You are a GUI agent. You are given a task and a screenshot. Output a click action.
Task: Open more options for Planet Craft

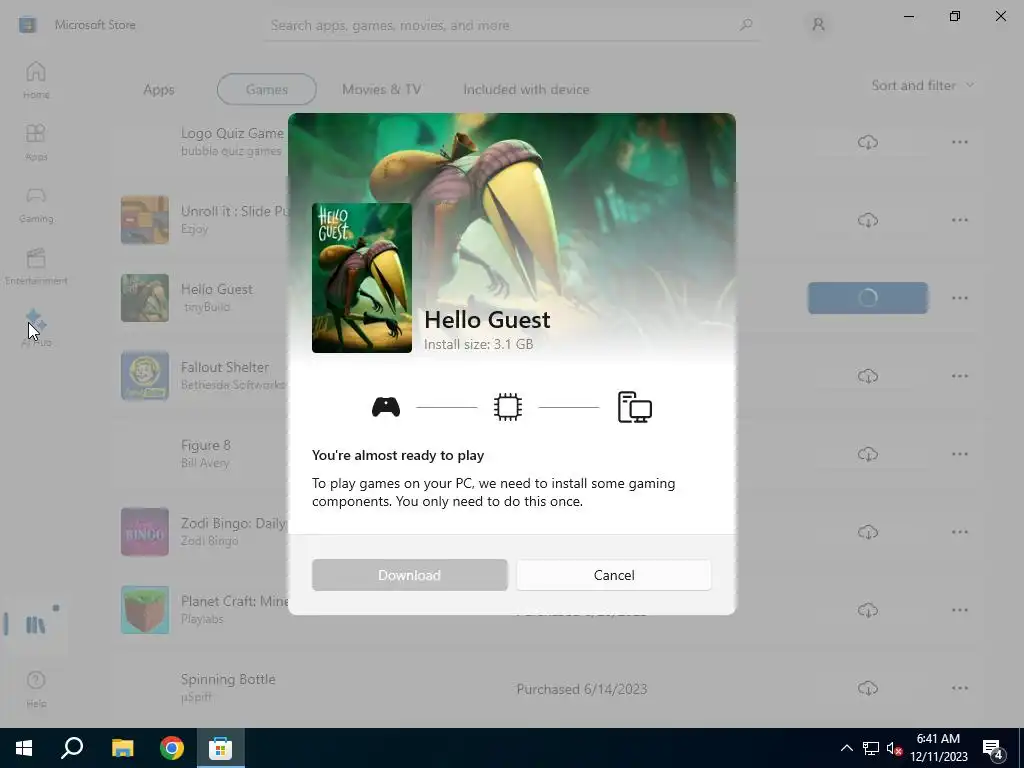(x=959, y=610)
